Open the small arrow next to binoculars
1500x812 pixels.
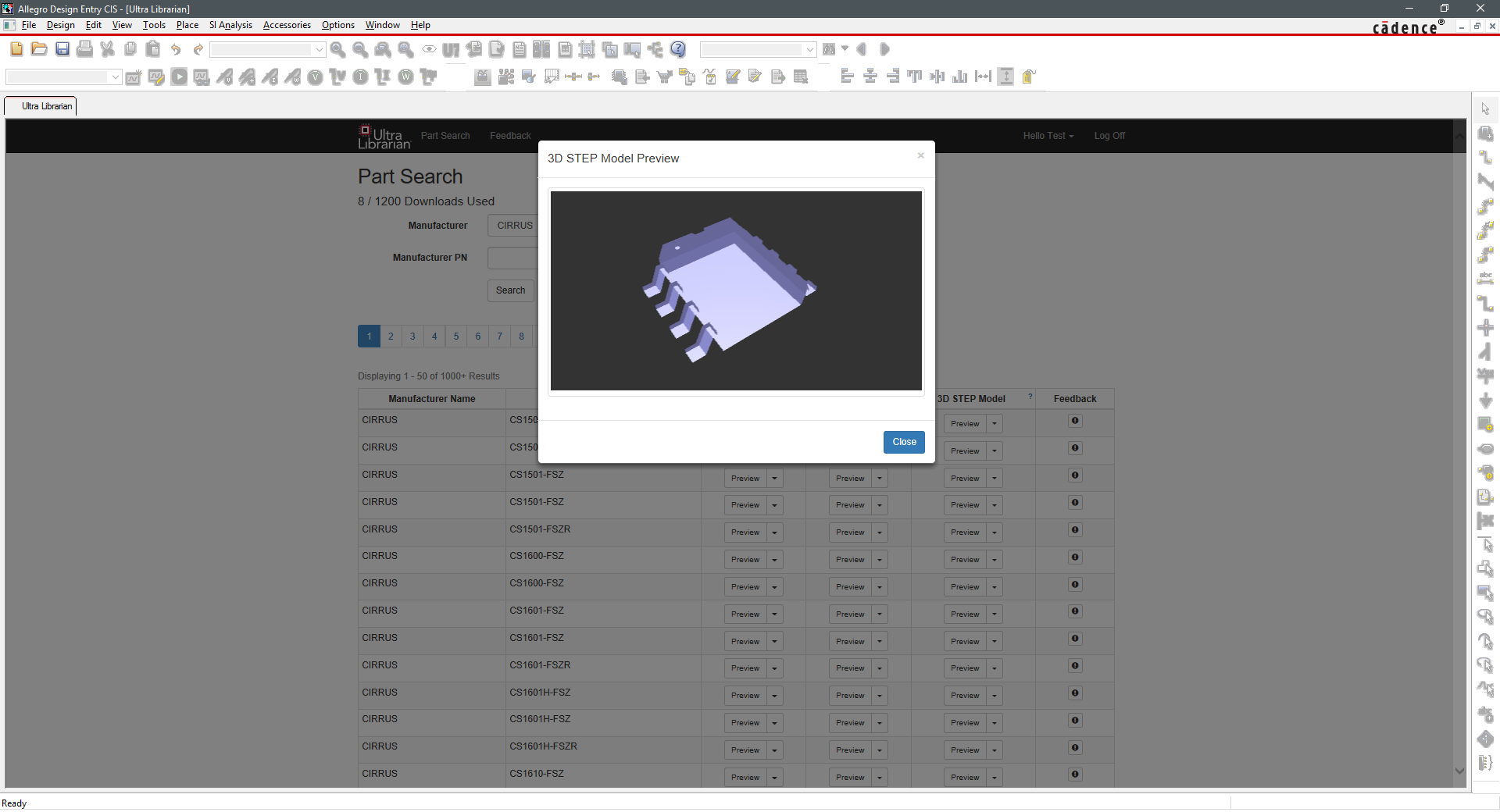pyautogui.click(x=845, y=48)
